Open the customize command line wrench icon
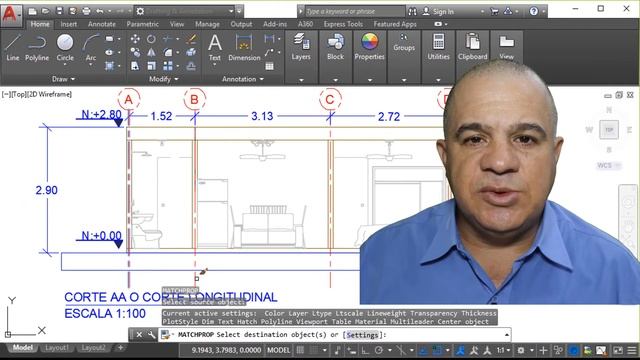 151,335
